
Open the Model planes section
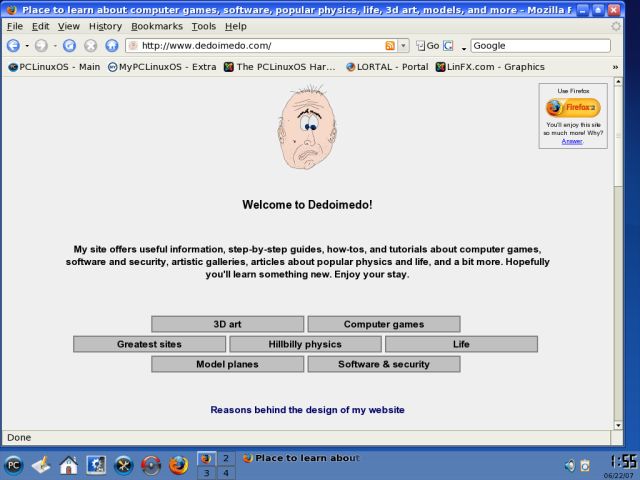(227, 364)
